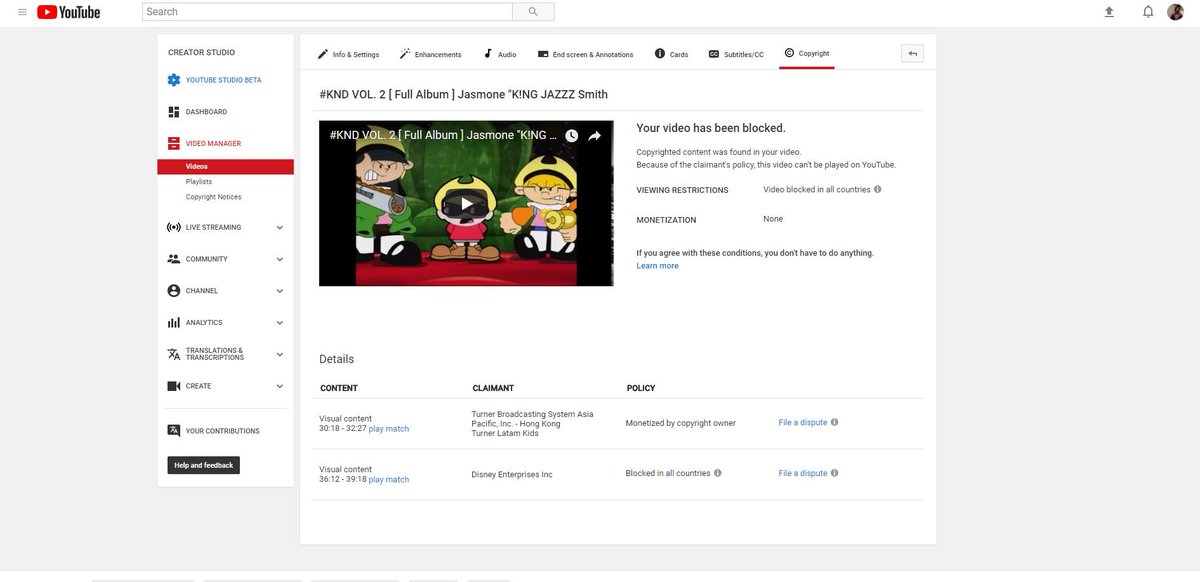Show info beside Turner File a dispute

click(835, 422)
